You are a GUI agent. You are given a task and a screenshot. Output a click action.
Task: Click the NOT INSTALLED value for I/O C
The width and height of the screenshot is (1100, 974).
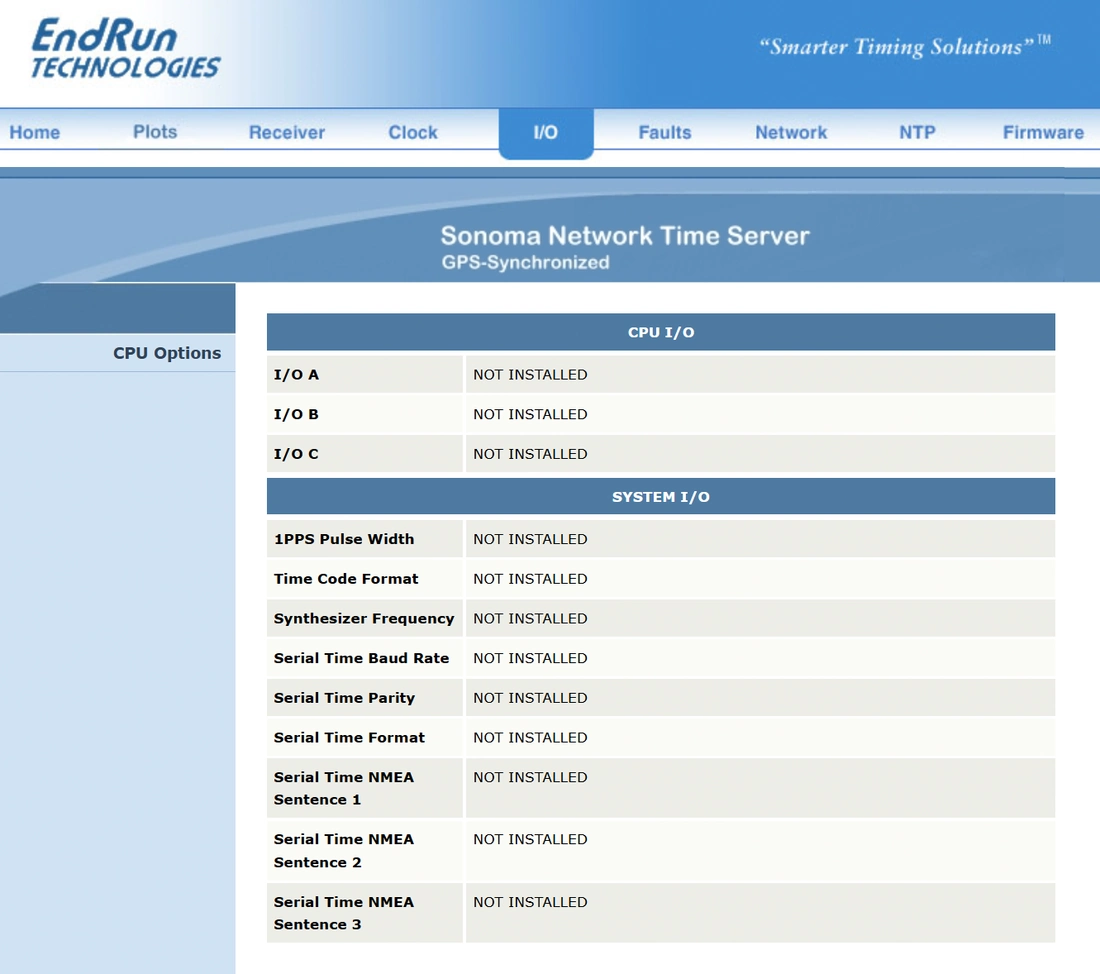(530, 454)
